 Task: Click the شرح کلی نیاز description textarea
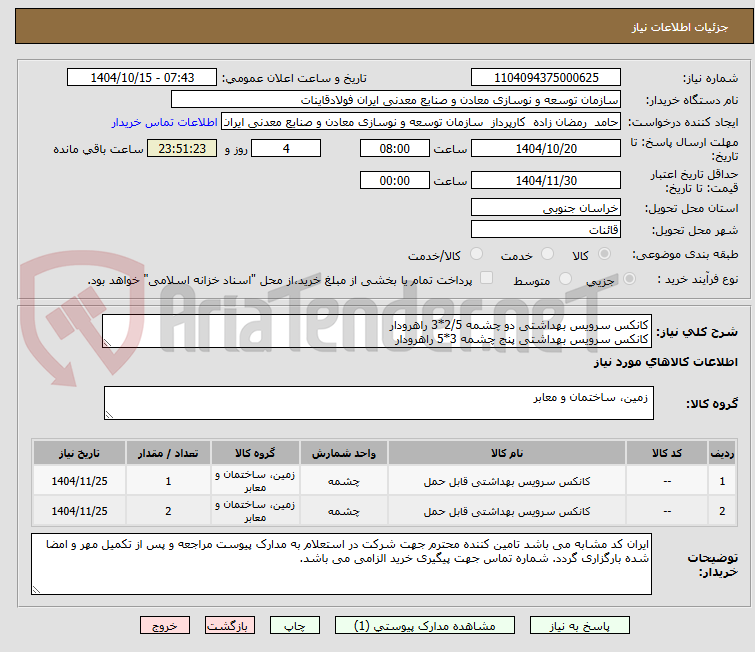pyautogui.click(x=377, y=331)
